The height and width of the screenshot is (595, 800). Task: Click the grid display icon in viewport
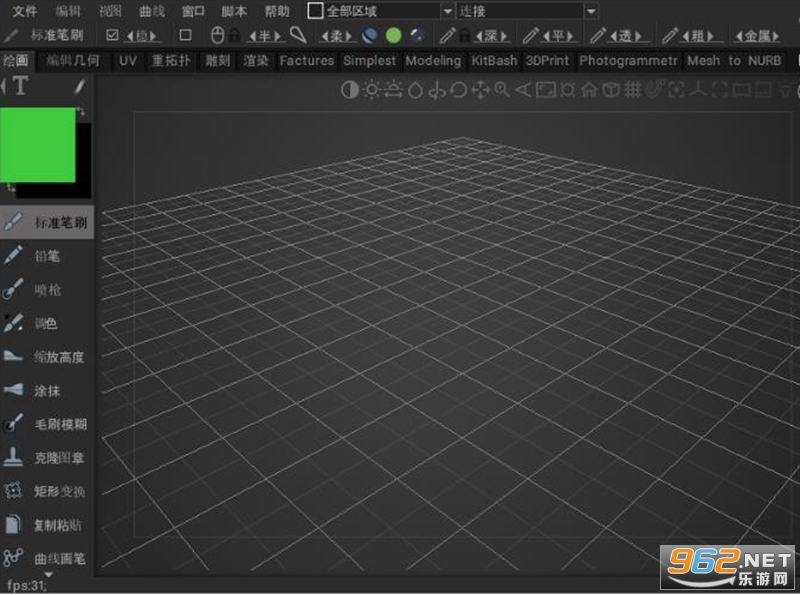click(632, 91)
